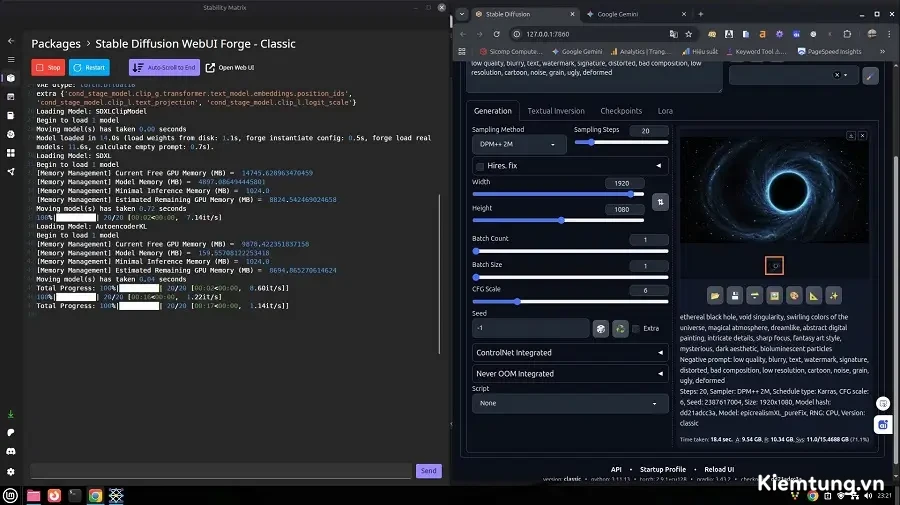Image resolution: width=900 pixels, height=505 pixels.
Task: Open Discord icon in Stability Matrix sidebar
Action: (11, 452)
